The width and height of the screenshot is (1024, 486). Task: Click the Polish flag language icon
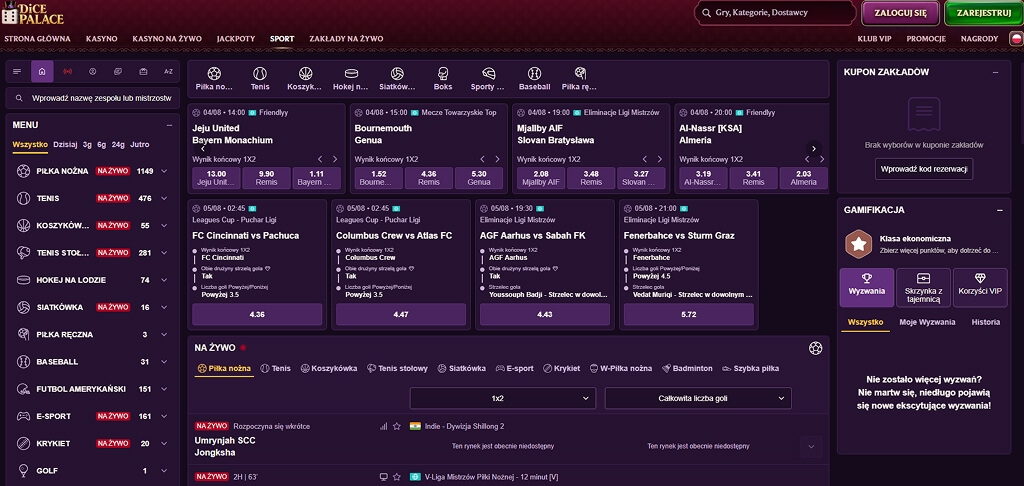(x=1015, y=39)
